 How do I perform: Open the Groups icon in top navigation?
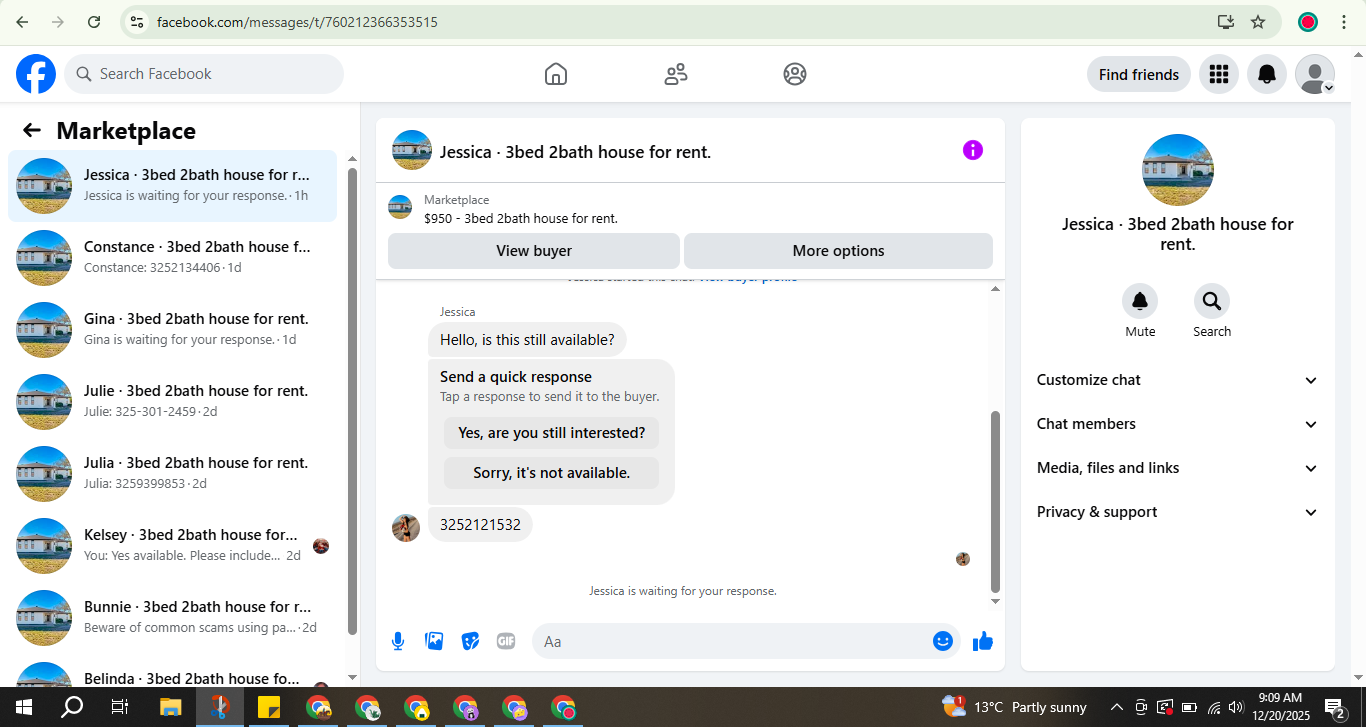[795, 74]
